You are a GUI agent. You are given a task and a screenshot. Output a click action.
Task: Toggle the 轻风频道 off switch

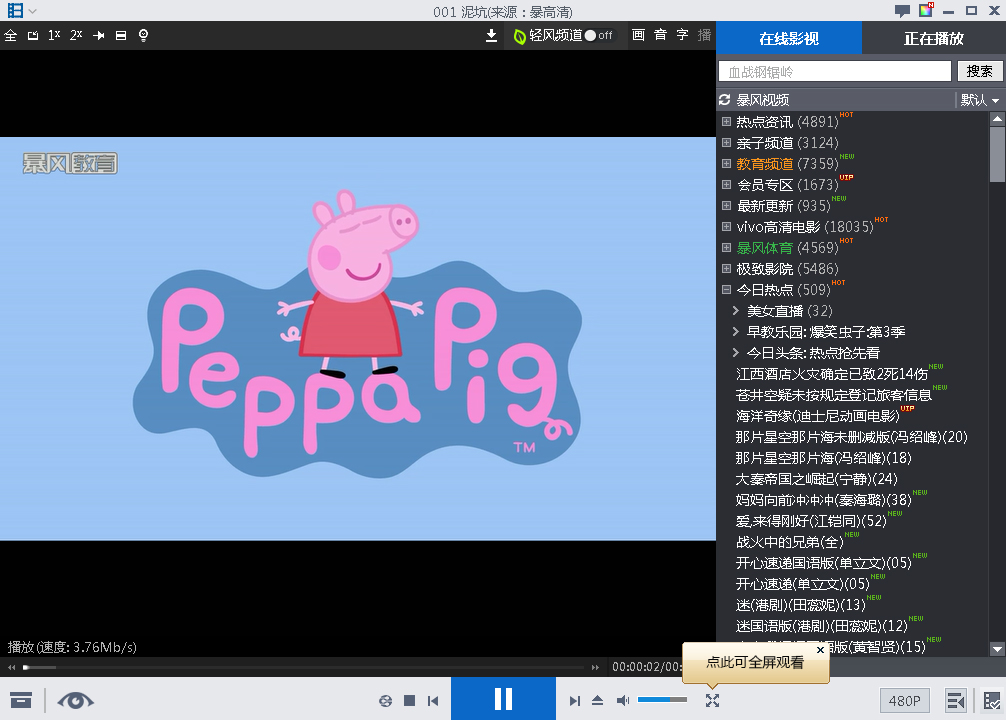598,36
